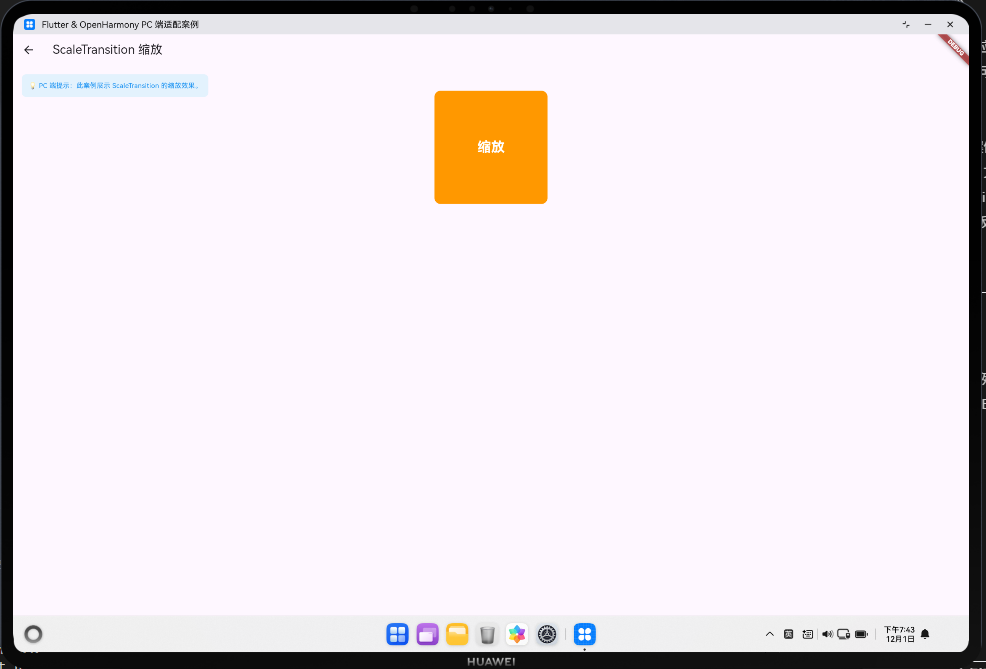Click the 'ScaleTransition 缩放' page title
Viewport: 986px width, 669px height.
coord(108,50)
